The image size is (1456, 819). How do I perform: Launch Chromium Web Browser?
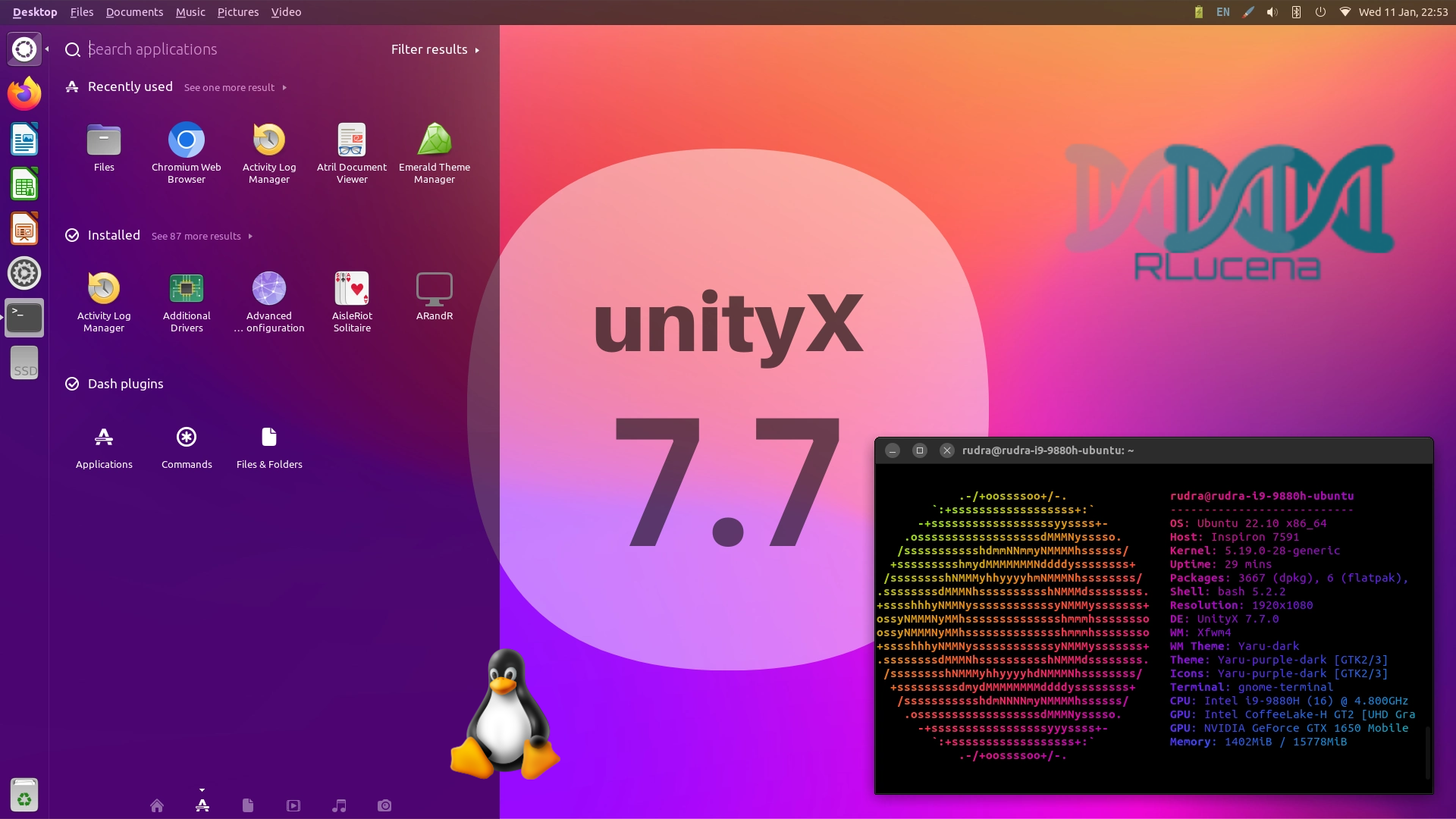click(x=187, y=152)
